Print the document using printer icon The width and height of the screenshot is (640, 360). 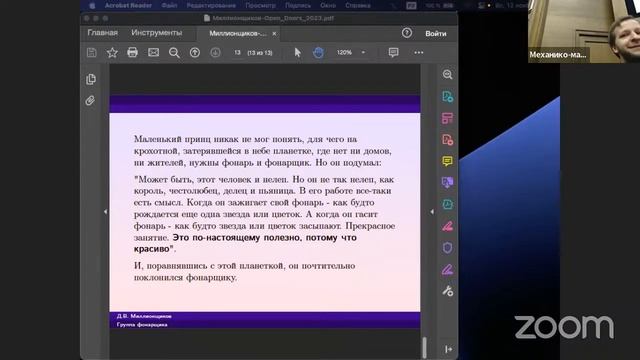pos(132,52)
